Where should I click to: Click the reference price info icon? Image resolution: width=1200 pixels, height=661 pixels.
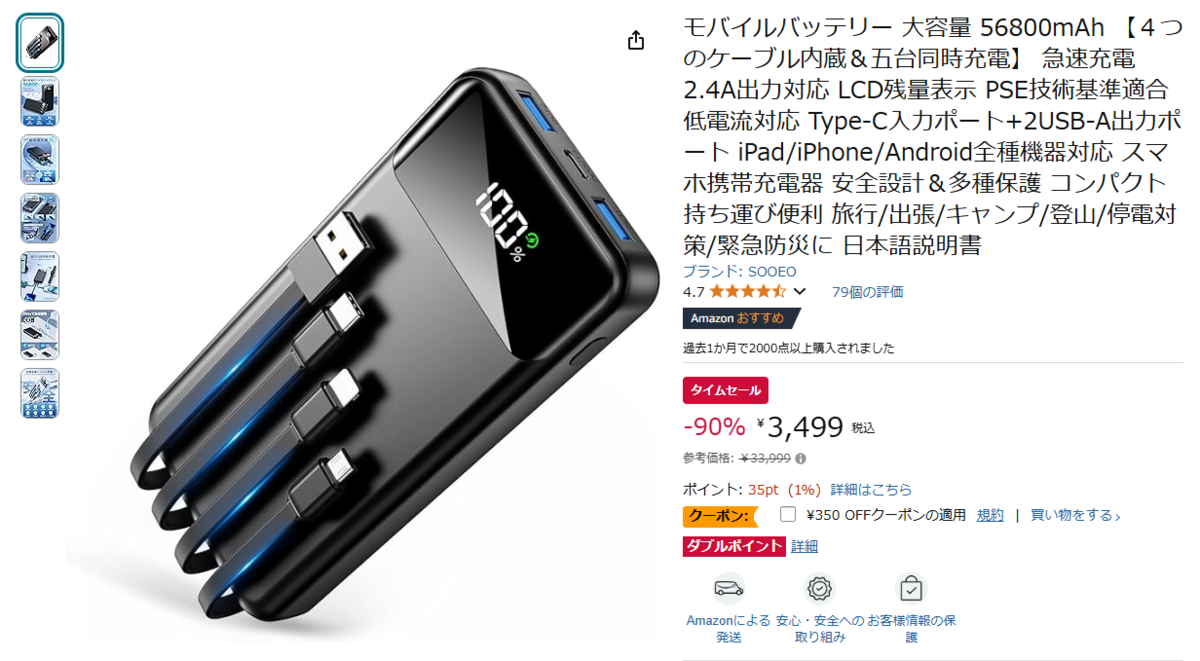tap(801, 459)
